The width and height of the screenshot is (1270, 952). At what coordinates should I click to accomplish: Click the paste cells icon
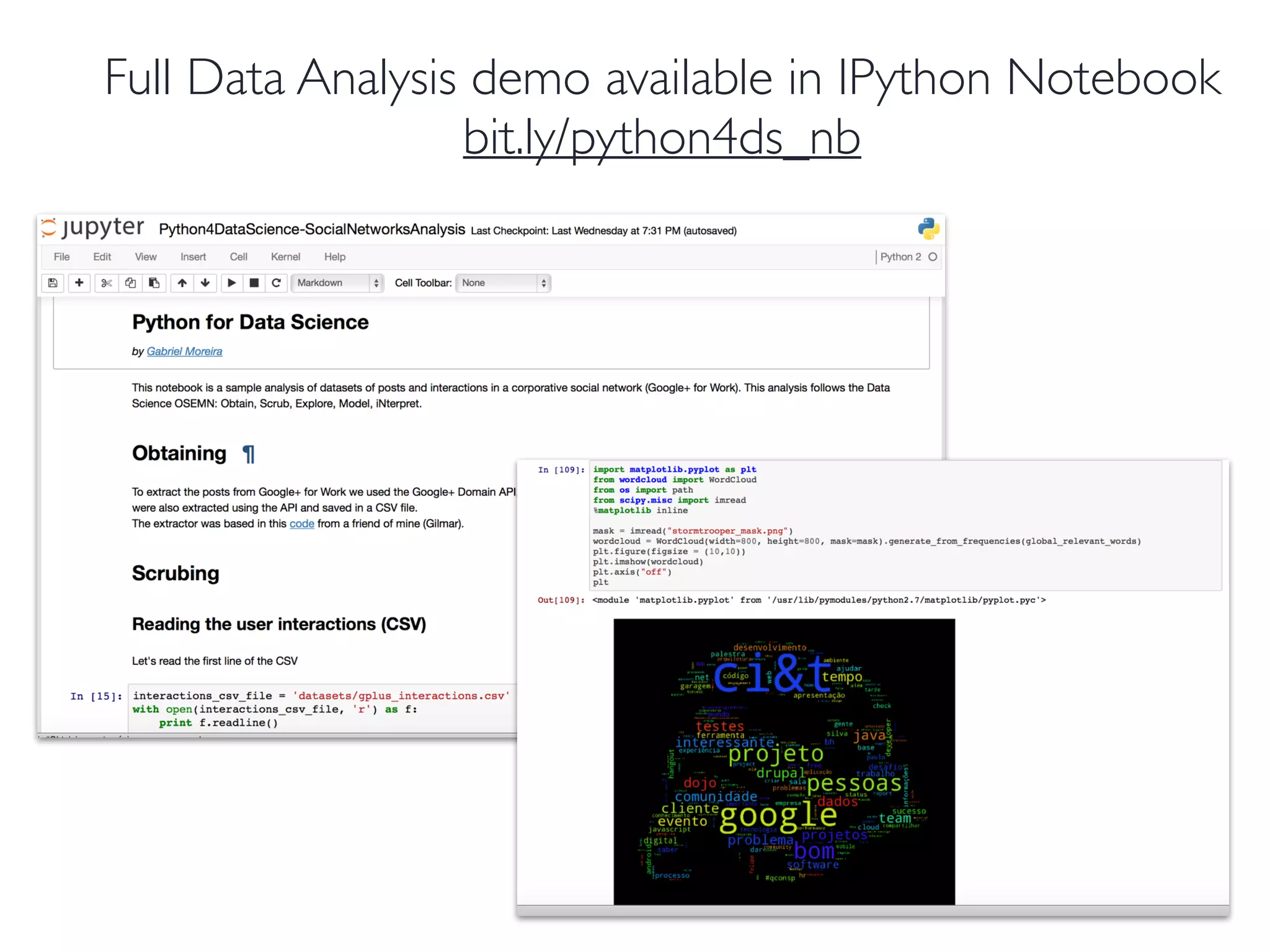point(154,283)
